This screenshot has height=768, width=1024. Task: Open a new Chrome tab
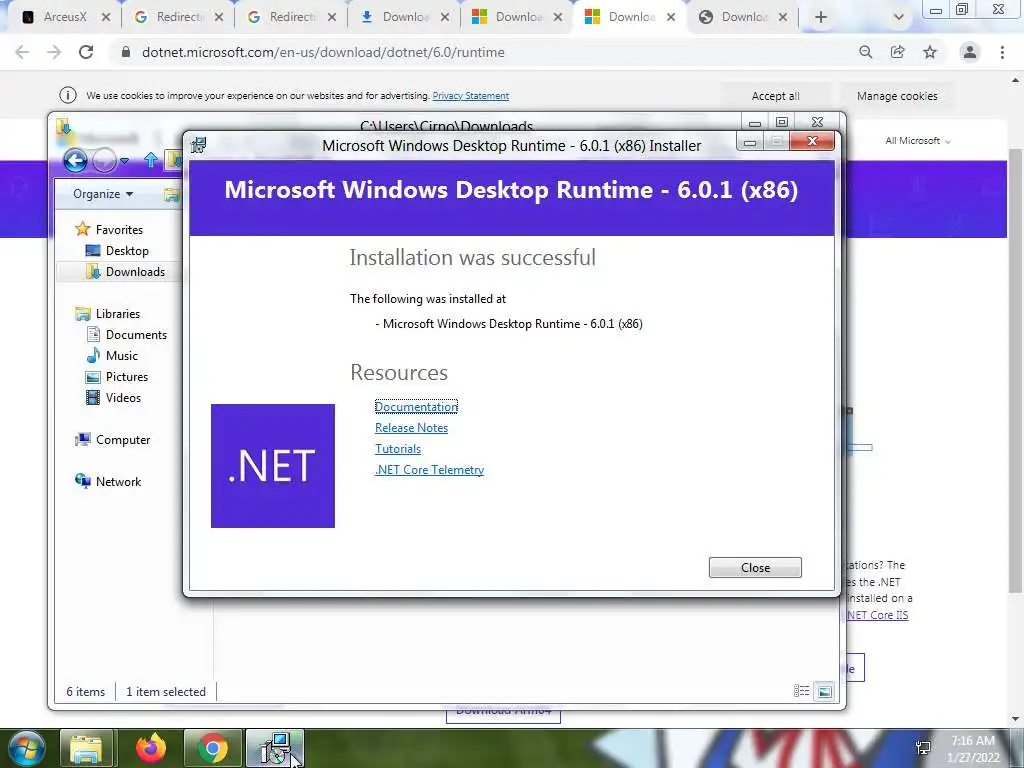click(x=821, y=18)
